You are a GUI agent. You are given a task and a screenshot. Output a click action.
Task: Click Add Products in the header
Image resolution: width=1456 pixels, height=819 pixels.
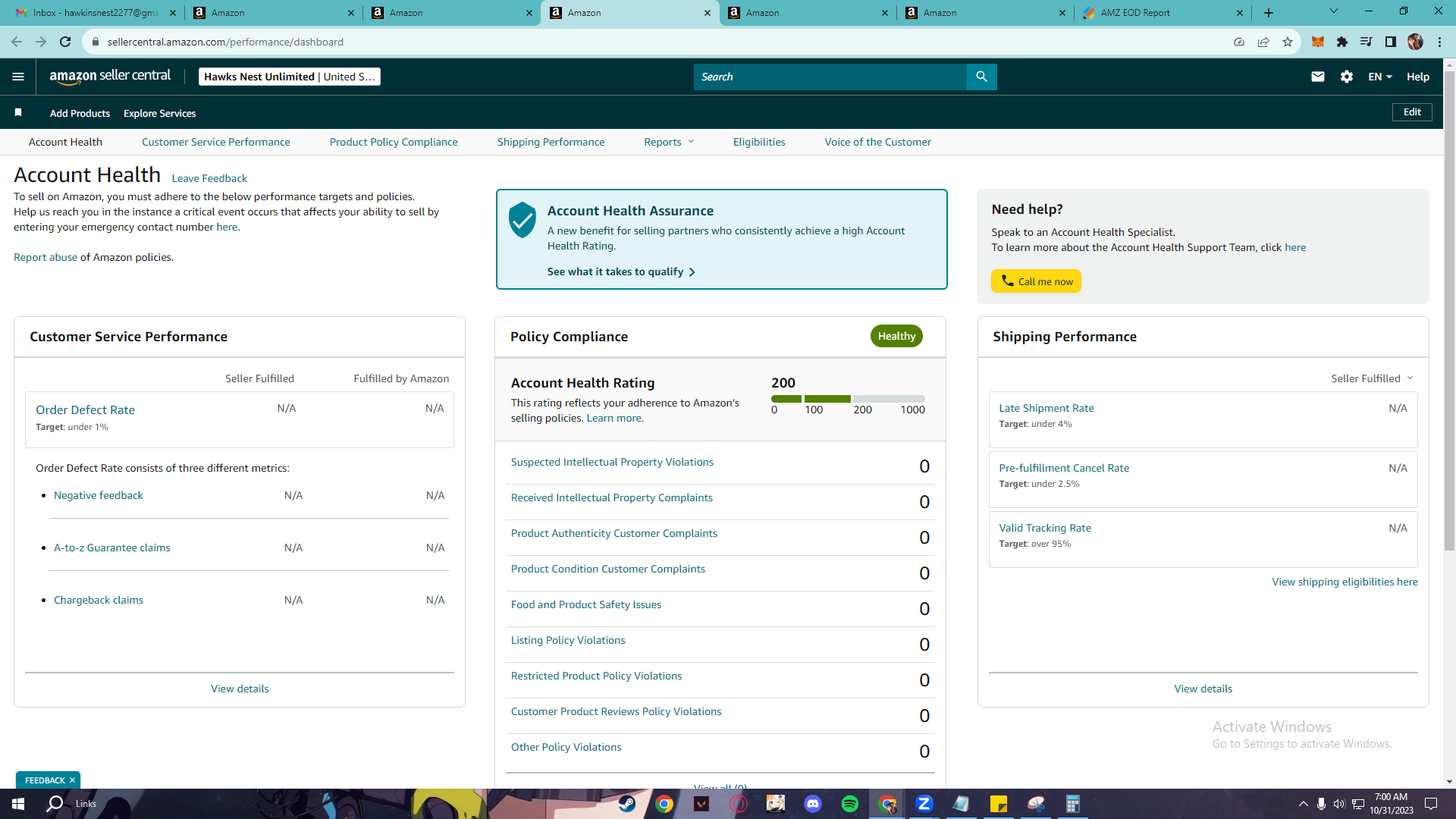(80, 113)
